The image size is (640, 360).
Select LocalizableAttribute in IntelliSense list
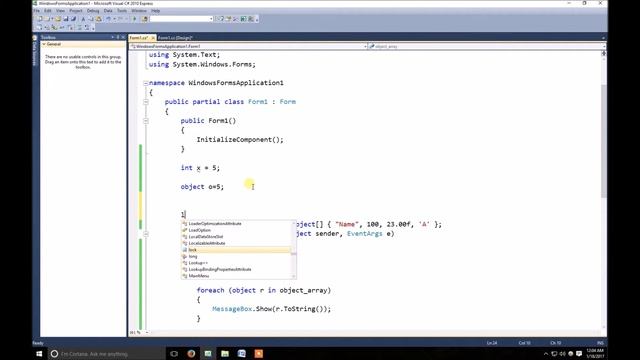point(236,243)
